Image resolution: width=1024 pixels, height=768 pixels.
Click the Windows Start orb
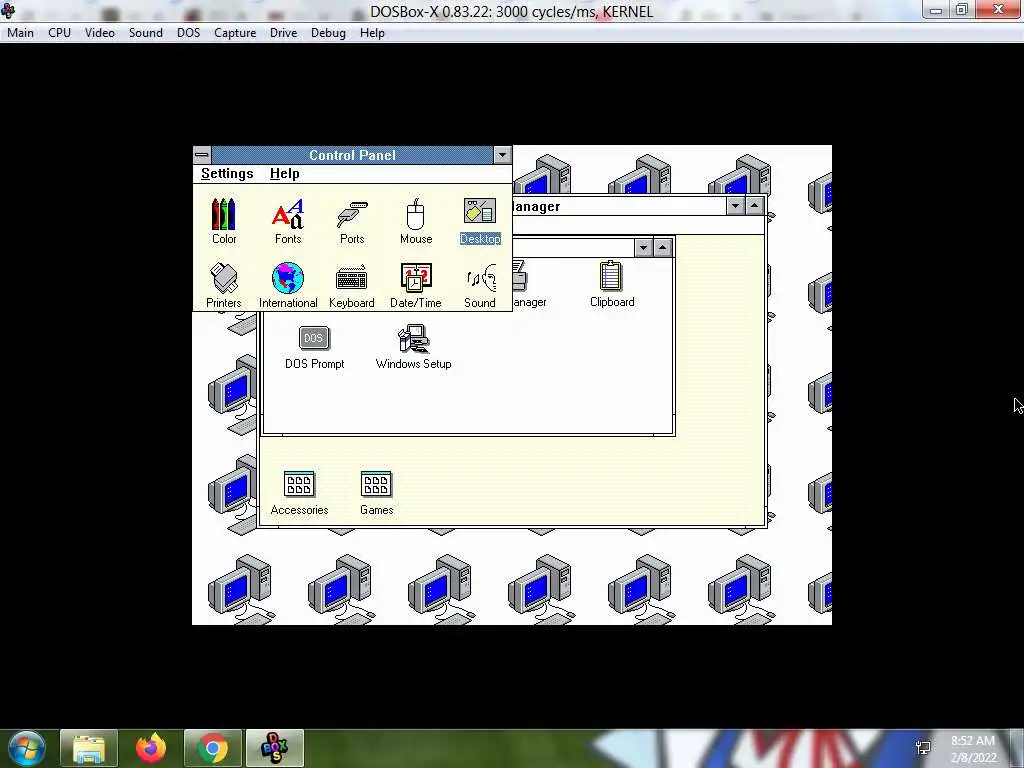(27, 748)
